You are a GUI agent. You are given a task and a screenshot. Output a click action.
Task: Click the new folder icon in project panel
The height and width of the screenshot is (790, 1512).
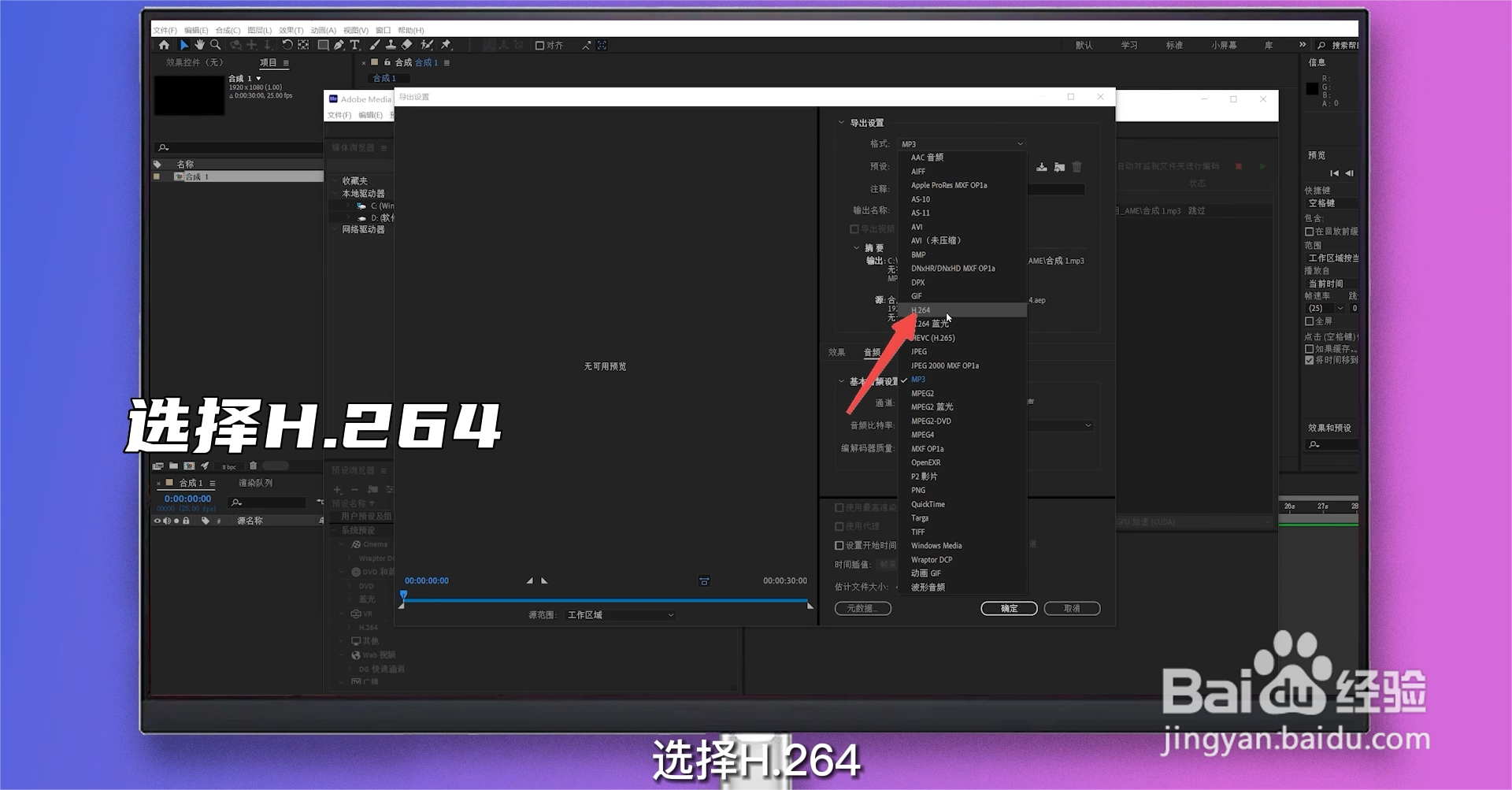tap(174, 465)
